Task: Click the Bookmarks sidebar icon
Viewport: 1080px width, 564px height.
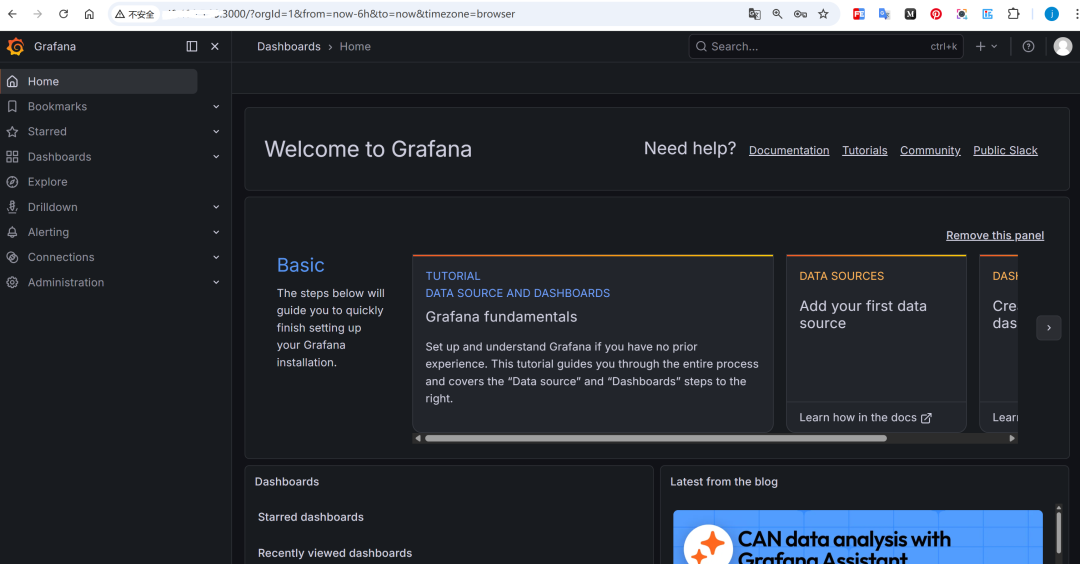Action: 12,107
